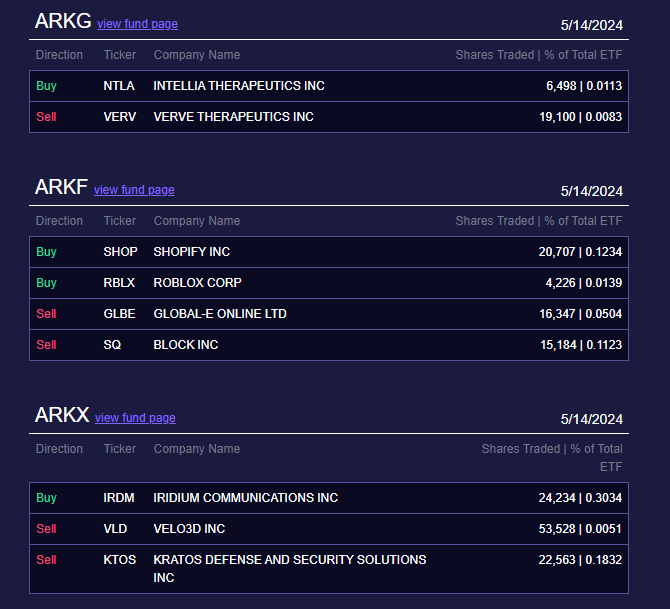670x609 pixels.
Task: Click ARKG Shares Traded column header
Action: 538,55
